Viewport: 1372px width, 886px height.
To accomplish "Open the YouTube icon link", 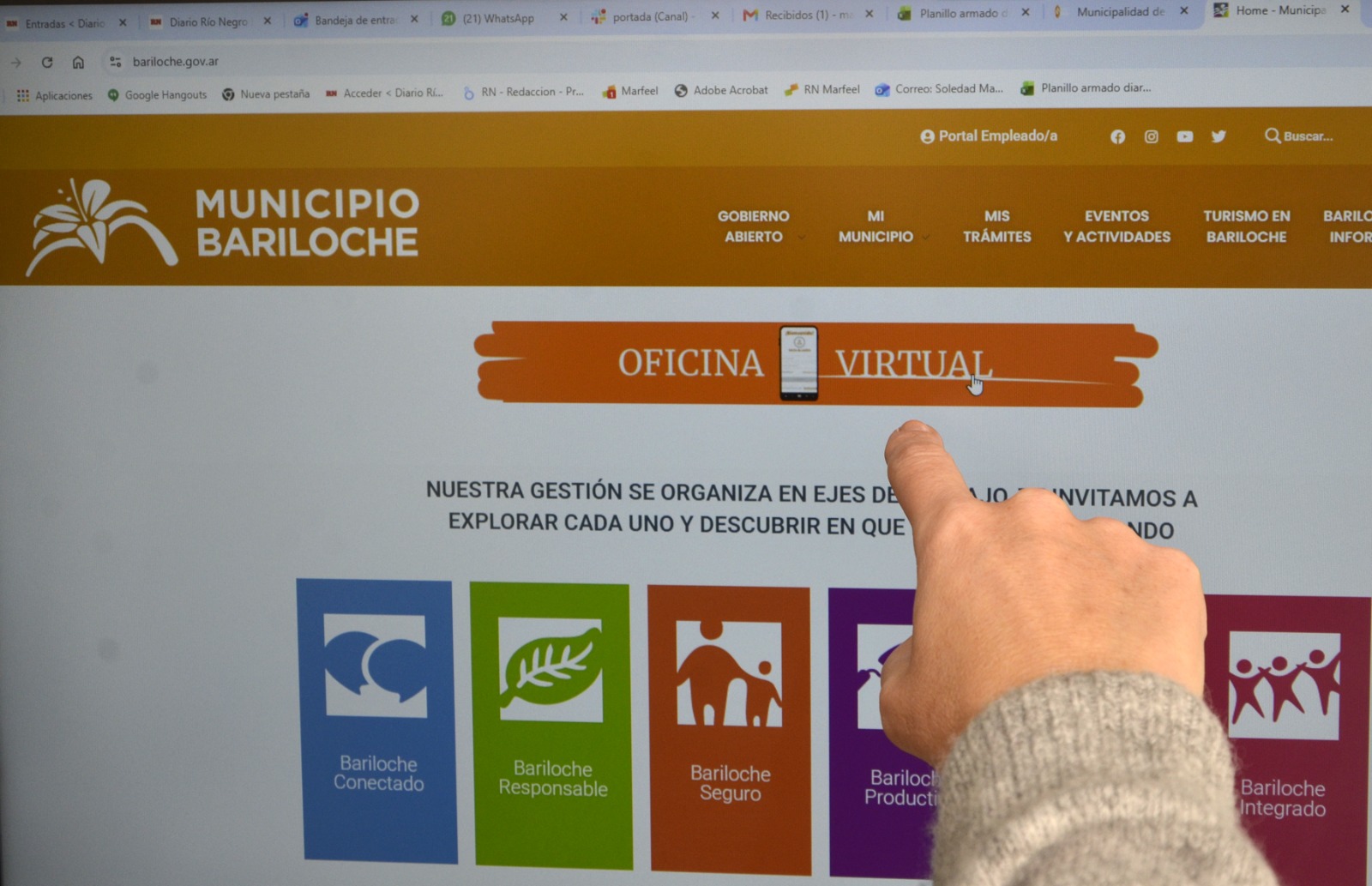I will pos(1184,136).
